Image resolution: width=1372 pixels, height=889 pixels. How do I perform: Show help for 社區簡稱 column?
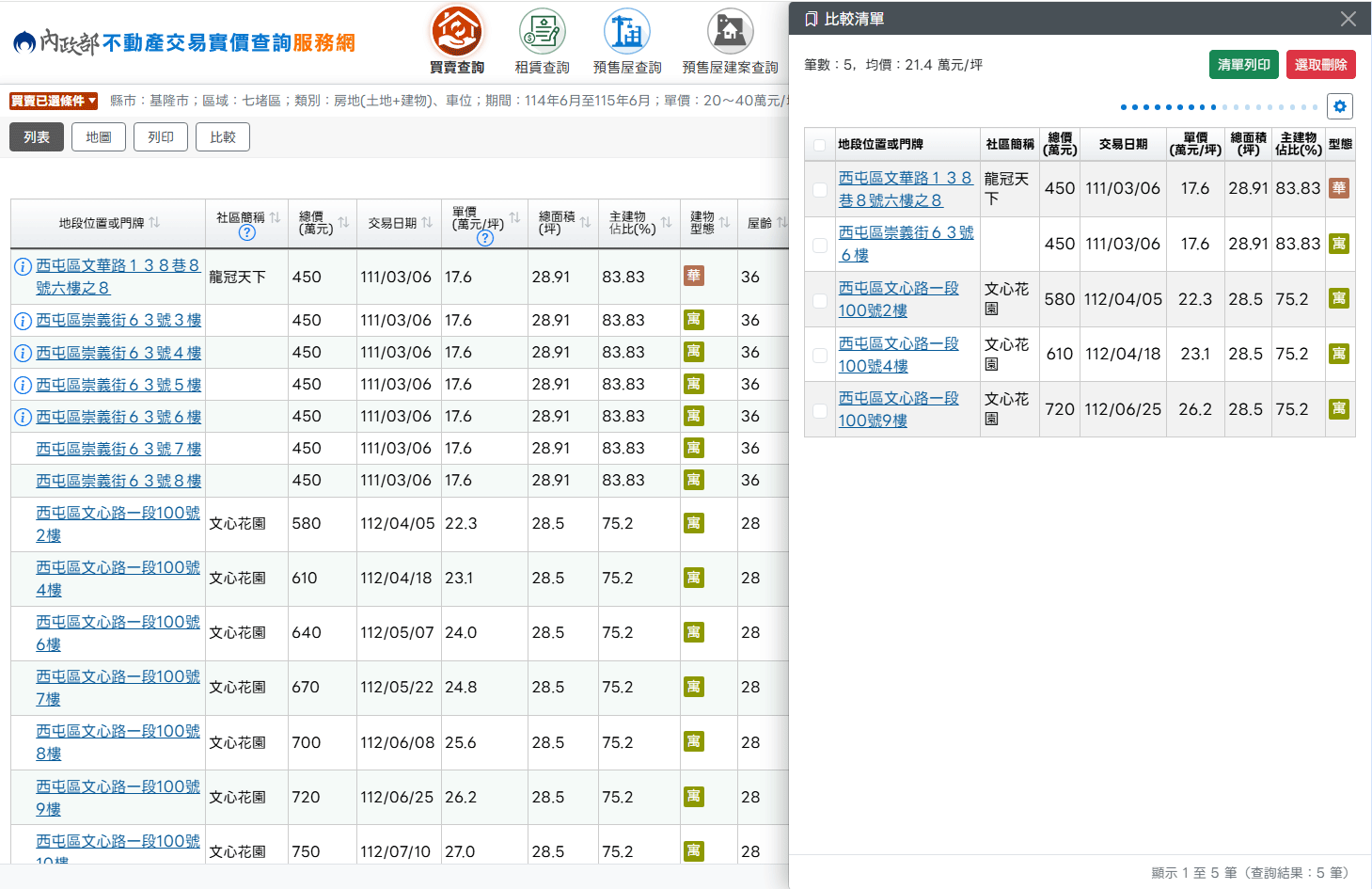point(247,232)
